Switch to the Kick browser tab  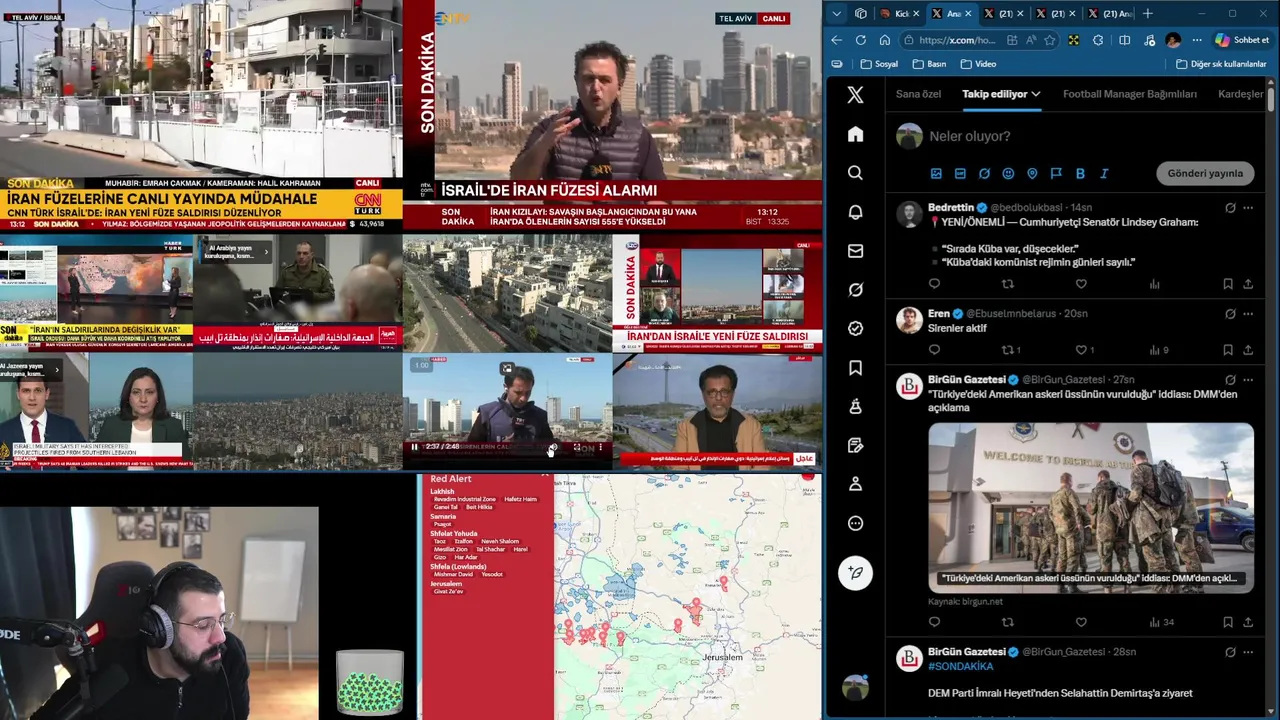[899, 14]
